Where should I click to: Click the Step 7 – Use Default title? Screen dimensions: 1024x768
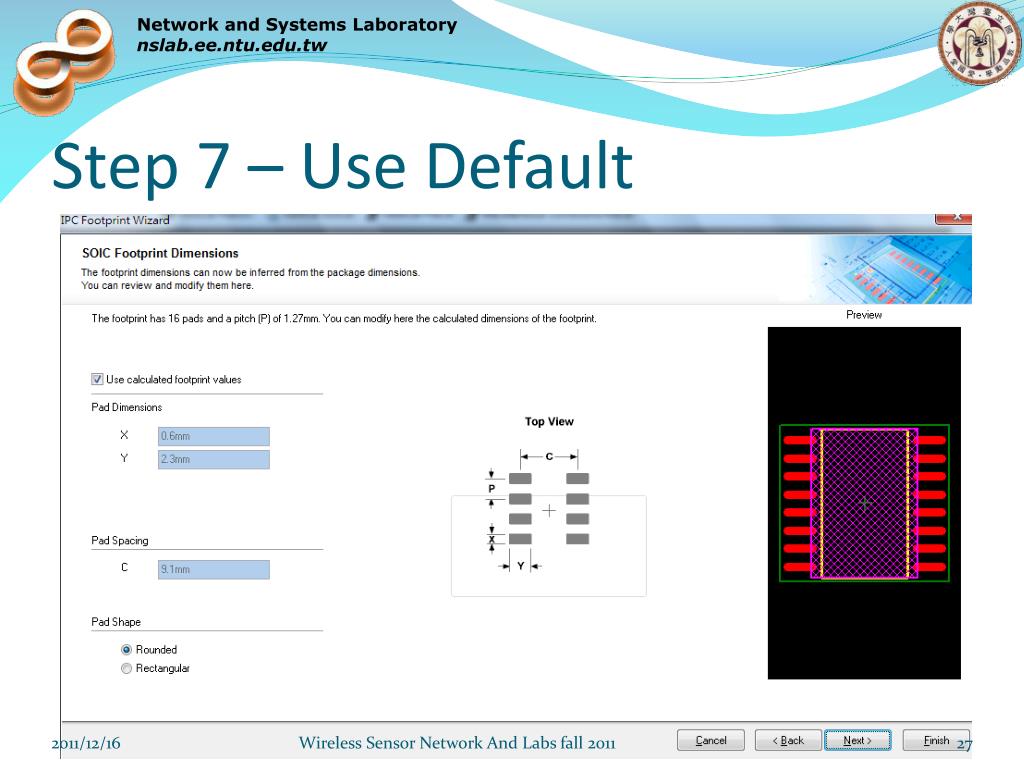click(x=343, y=167)
